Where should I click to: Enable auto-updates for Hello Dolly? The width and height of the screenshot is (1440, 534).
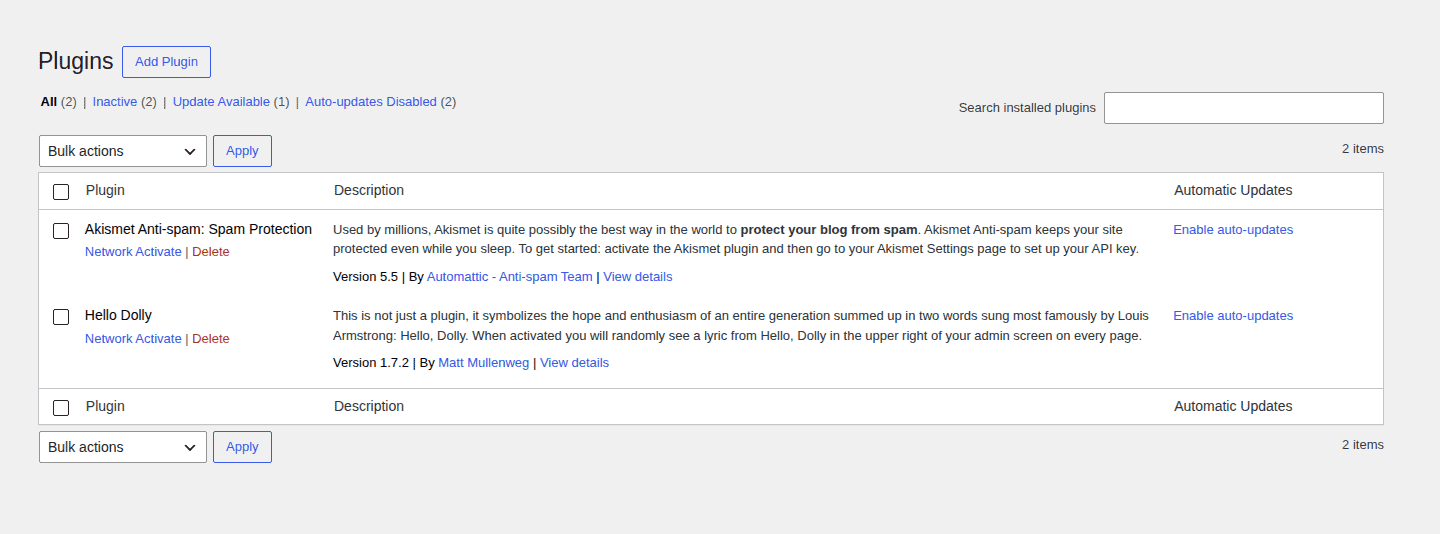tap(1233, 316)
